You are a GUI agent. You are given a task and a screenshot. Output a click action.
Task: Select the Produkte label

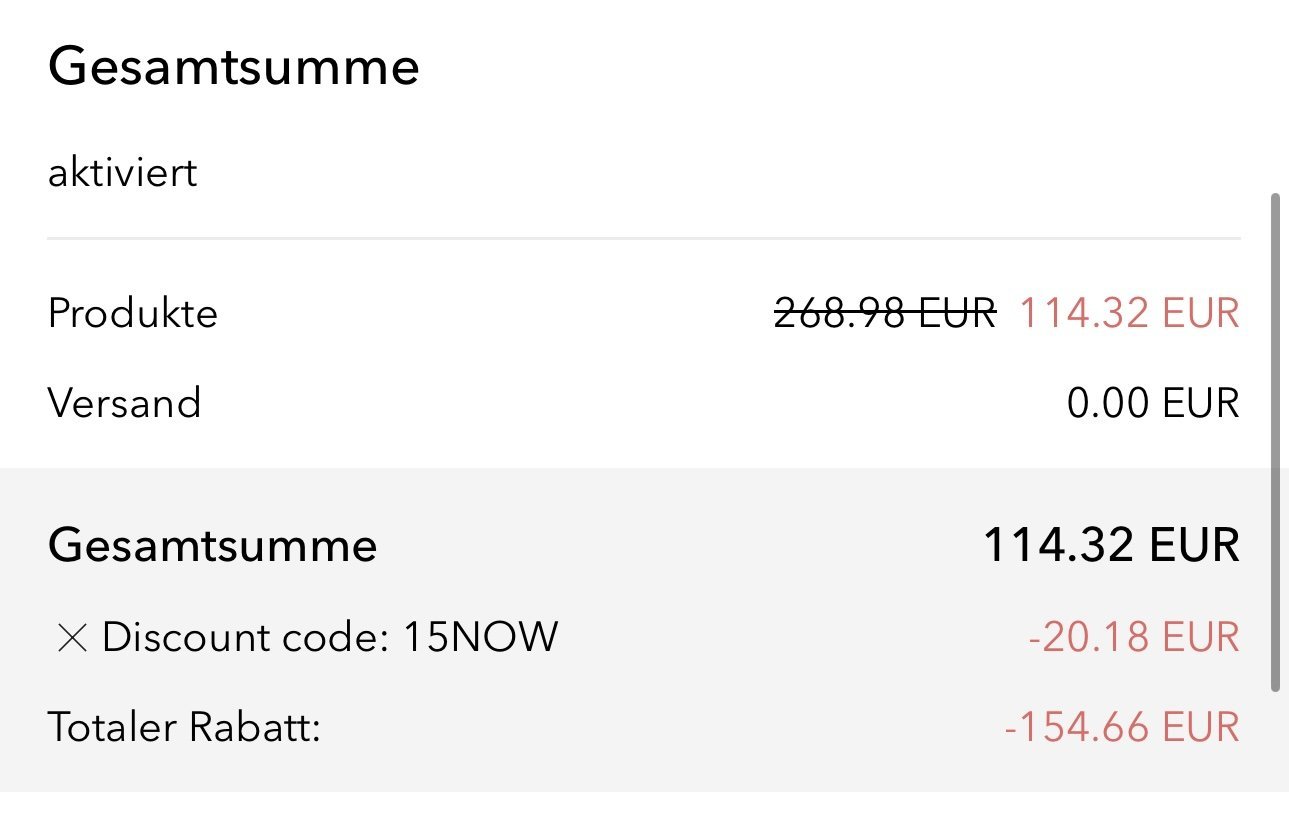pos(133,314)
